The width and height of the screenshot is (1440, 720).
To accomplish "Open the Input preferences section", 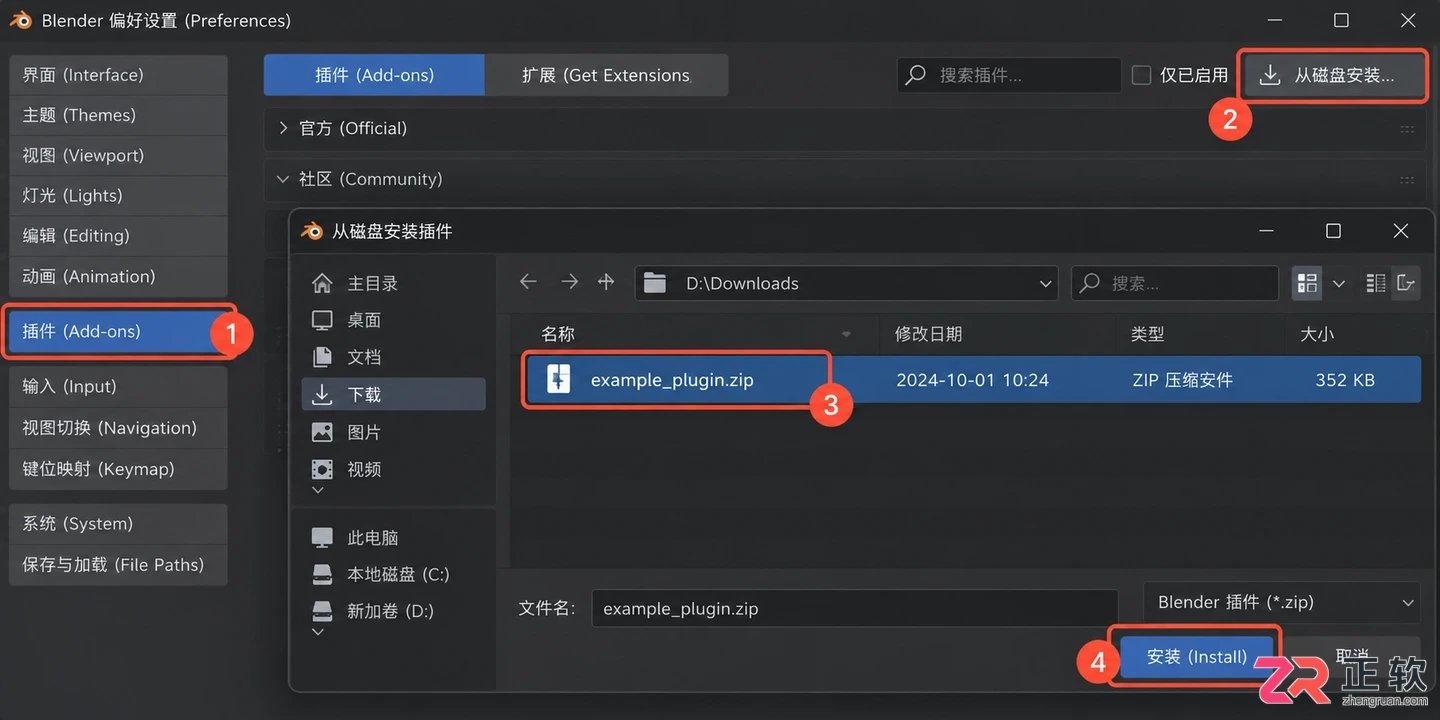I will coord(118,386).
